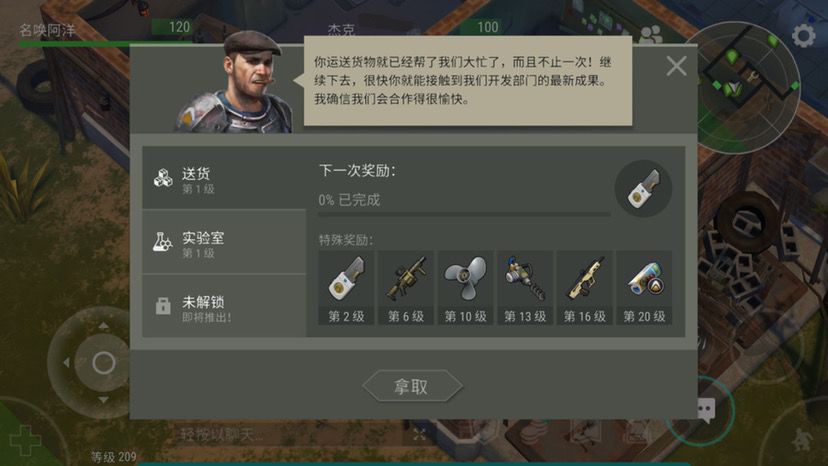Screen dimensions: 828x466
Task: Click the next reward progress bar
Action: click(464, 214)
